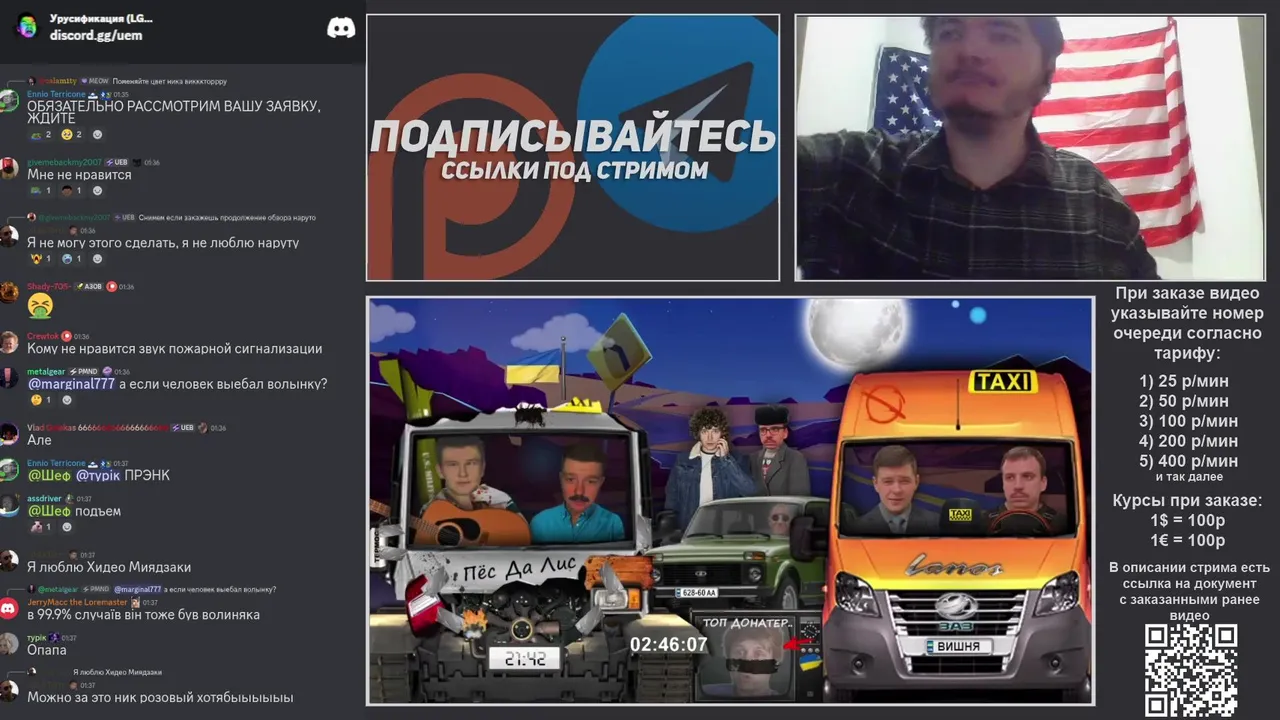Toggle first reaction under Мне не нравится
This screenshot has width=1280, height=720.
41,191
